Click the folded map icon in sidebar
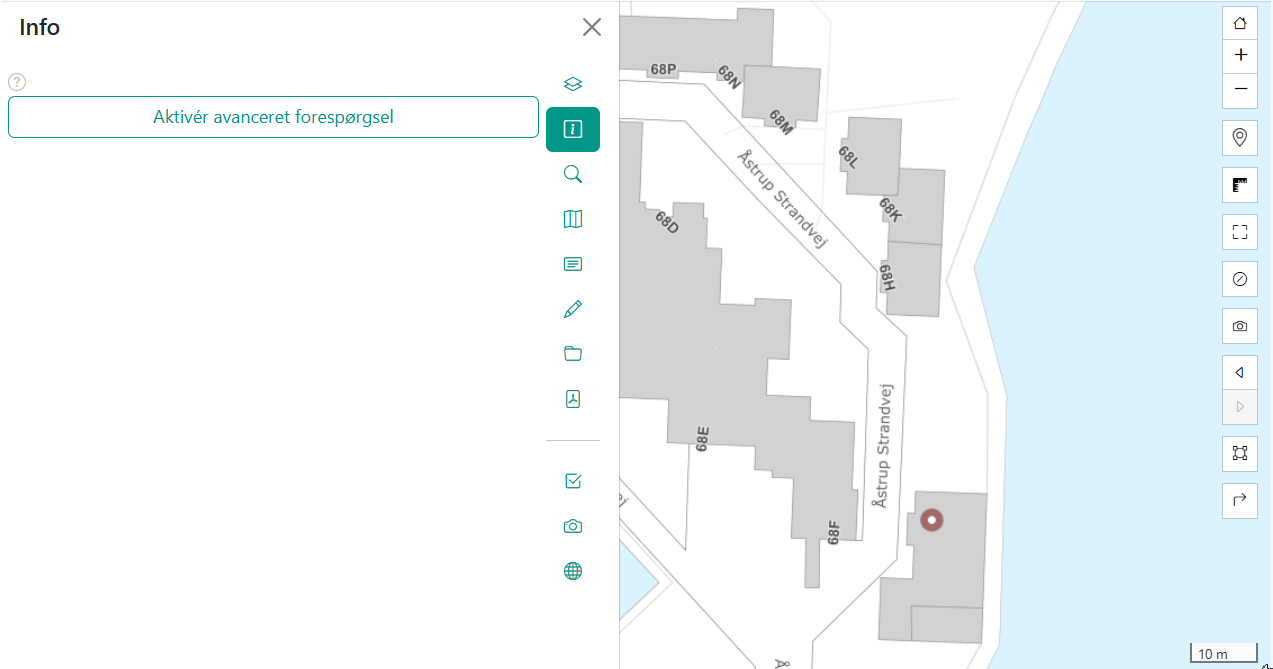This screenshot has width=1273, height=669. (572, 219)
